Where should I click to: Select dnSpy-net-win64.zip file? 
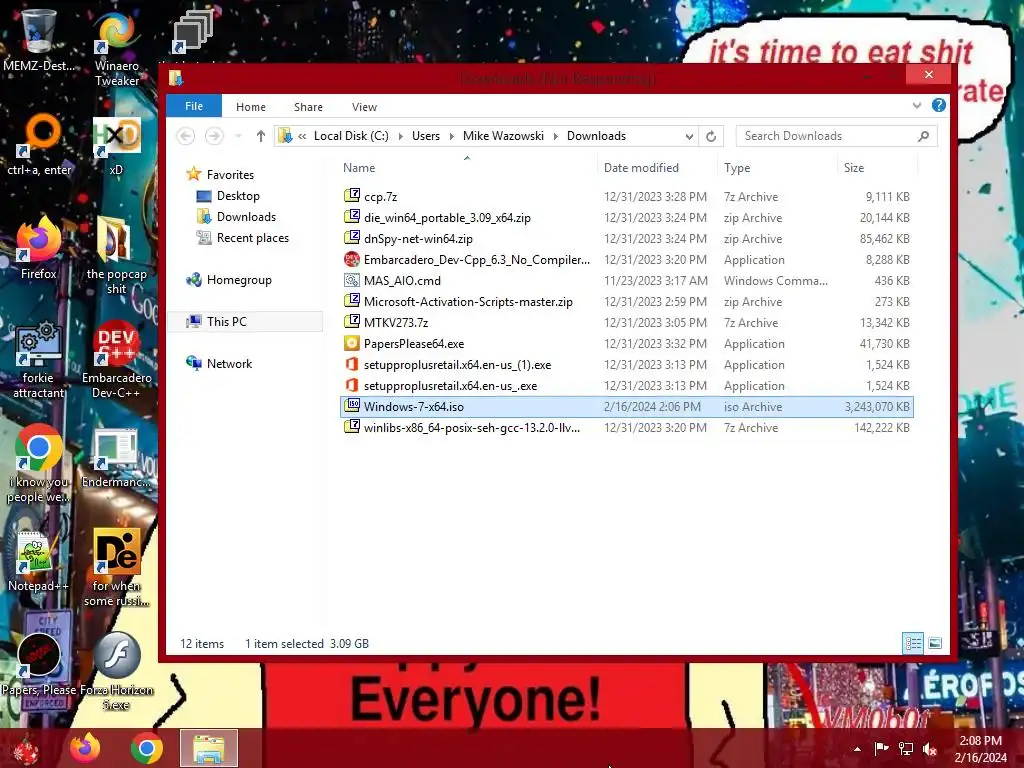627,238
